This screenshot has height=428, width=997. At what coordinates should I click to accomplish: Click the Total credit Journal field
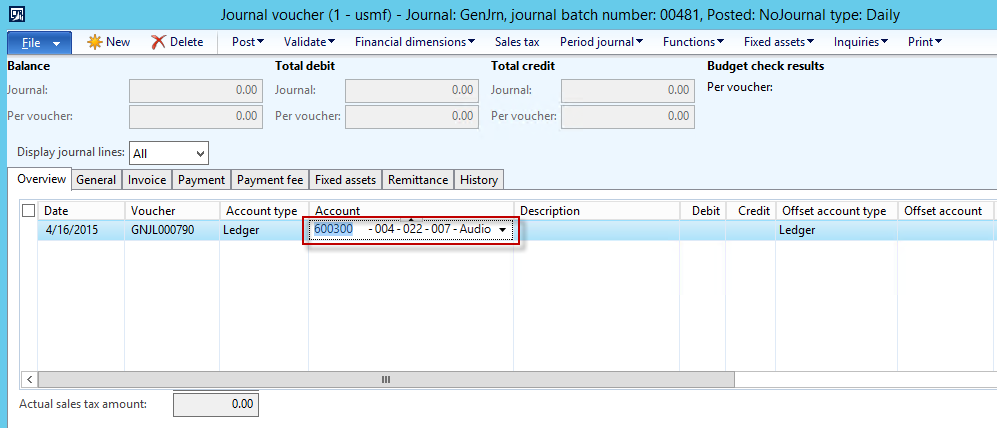tap(628, 90)
